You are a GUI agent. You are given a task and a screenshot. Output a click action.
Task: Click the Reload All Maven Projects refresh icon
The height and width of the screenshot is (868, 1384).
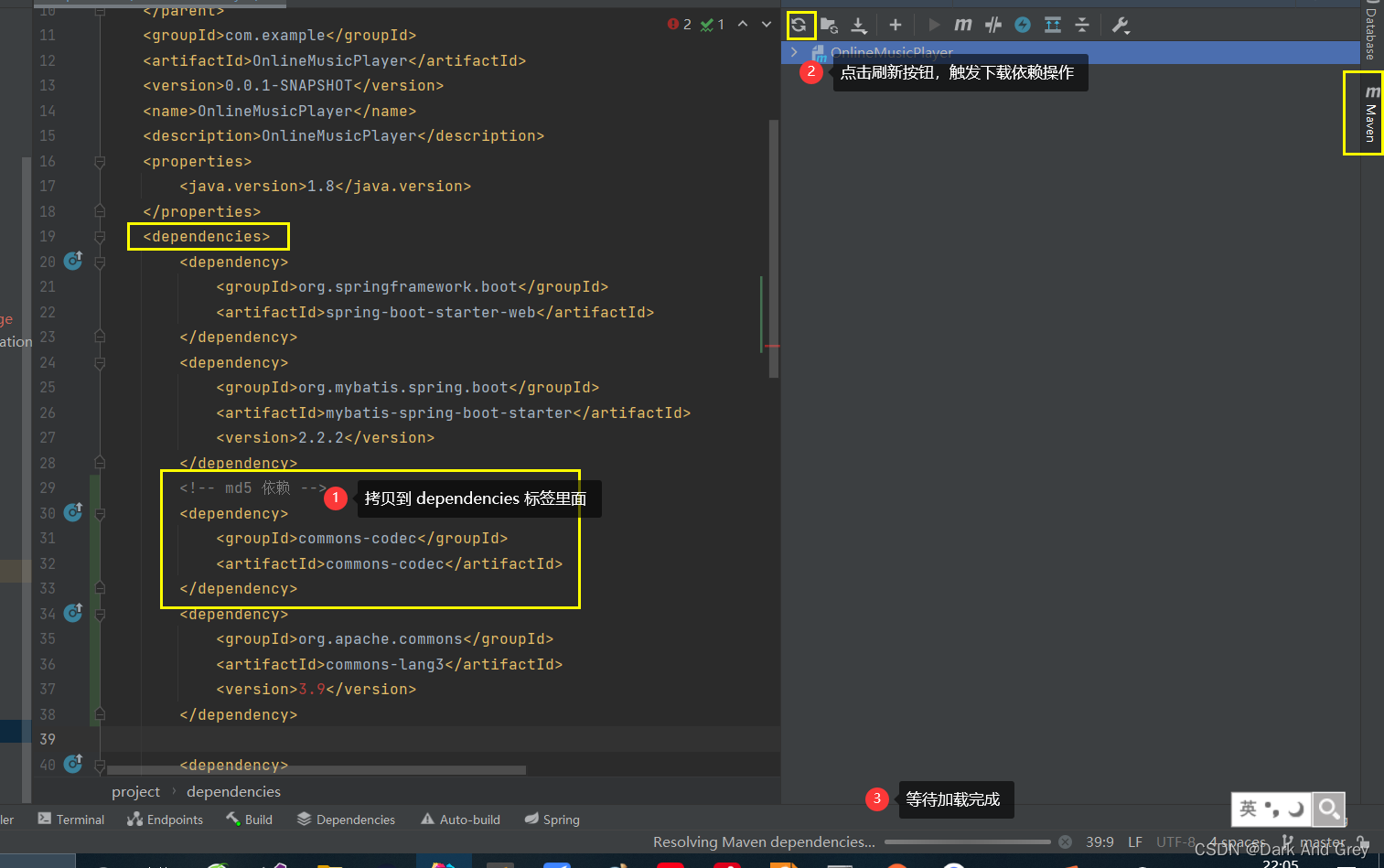click(799, 25)
